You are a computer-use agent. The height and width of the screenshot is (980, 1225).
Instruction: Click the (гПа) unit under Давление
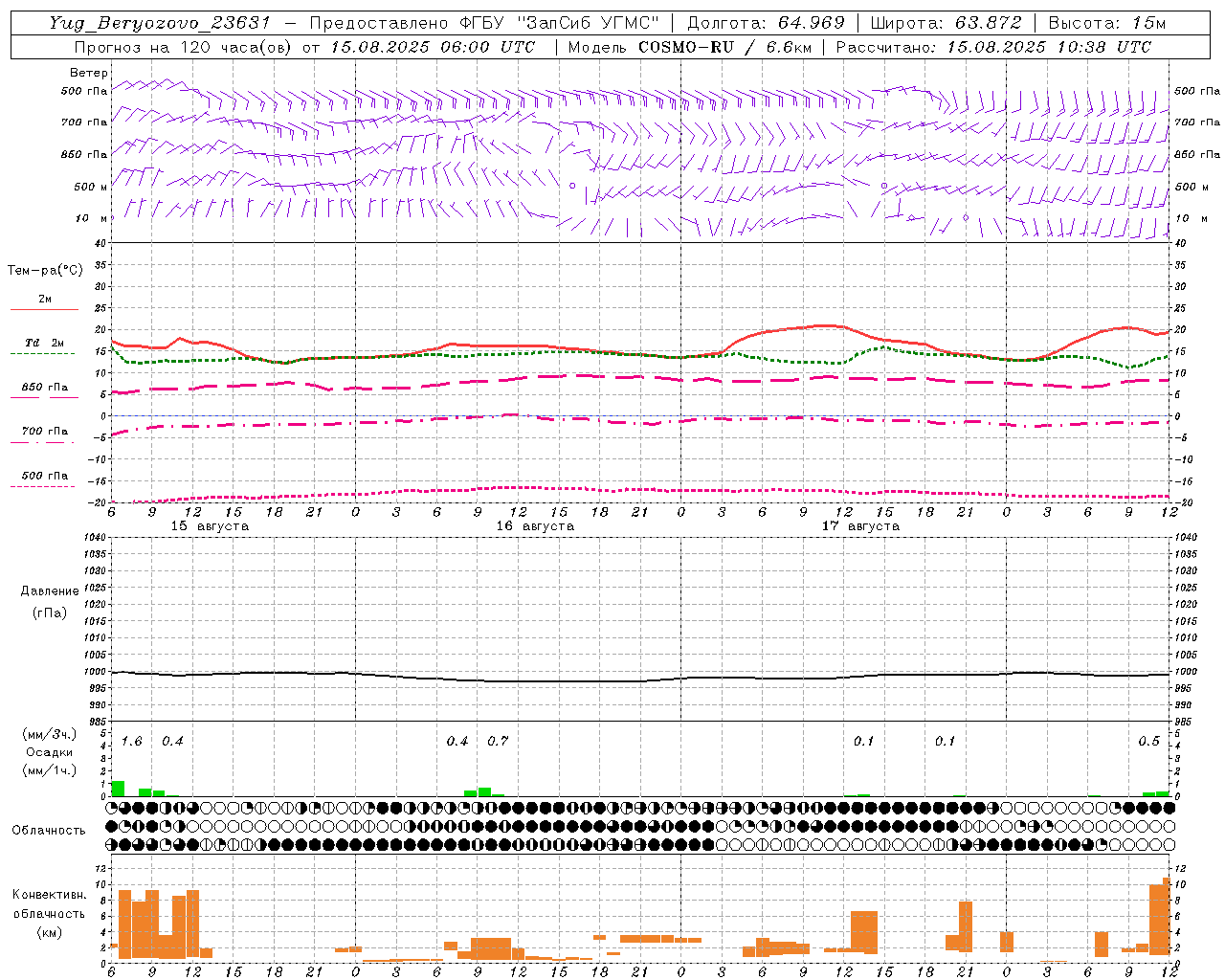tap(50, 613)
